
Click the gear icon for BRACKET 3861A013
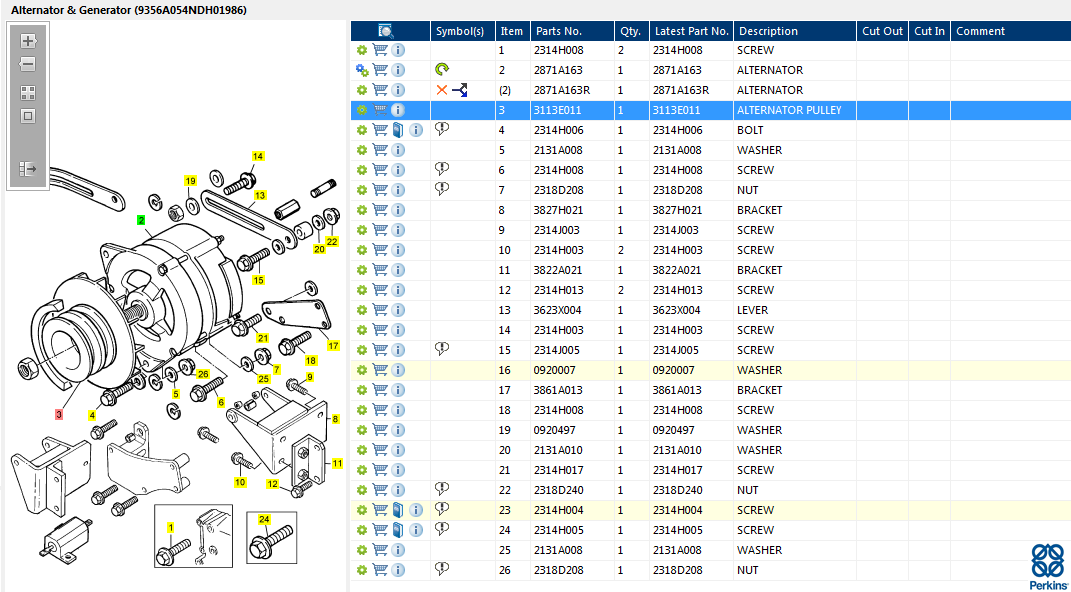pyautogui.click(x=362, y=390)
